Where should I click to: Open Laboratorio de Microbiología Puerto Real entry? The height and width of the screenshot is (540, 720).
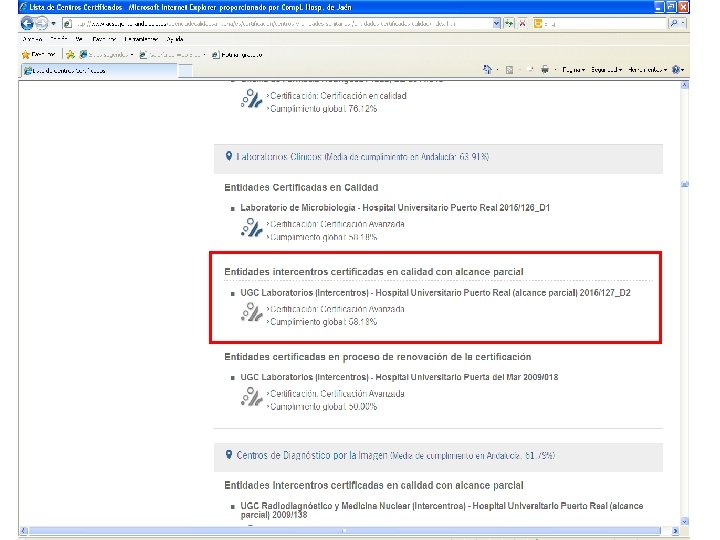(395, 208)
